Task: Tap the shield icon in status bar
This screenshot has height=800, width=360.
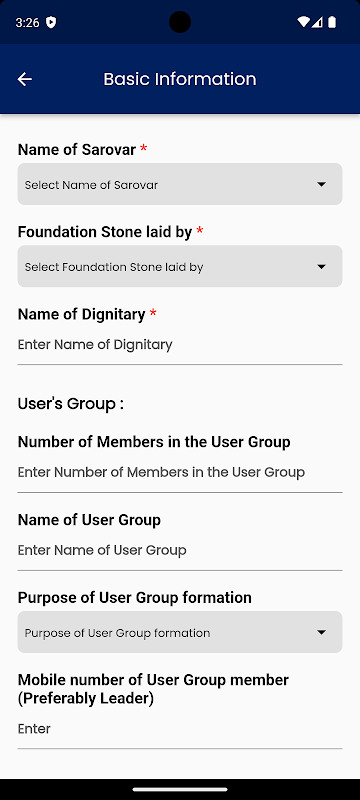Action: [x=50, y=22]
